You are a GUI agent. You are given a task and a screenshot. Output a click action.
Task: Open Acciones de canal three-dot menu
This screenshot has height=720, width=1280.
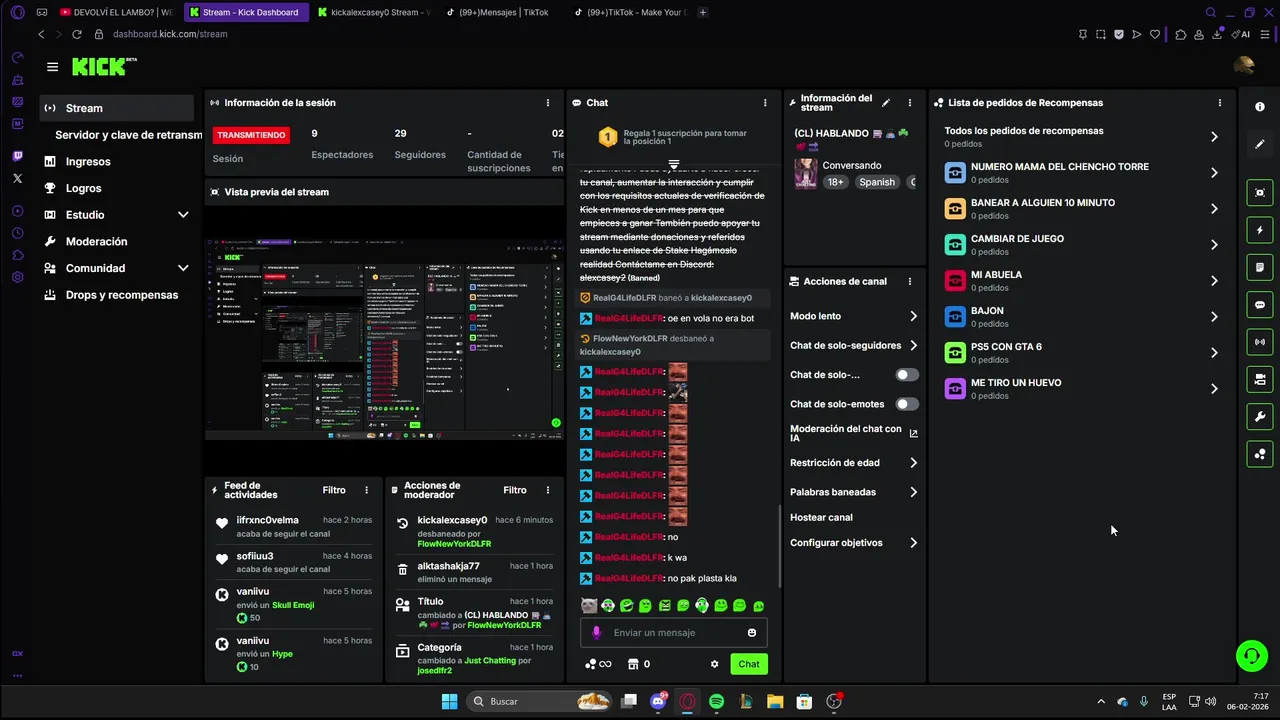point(909,282)
